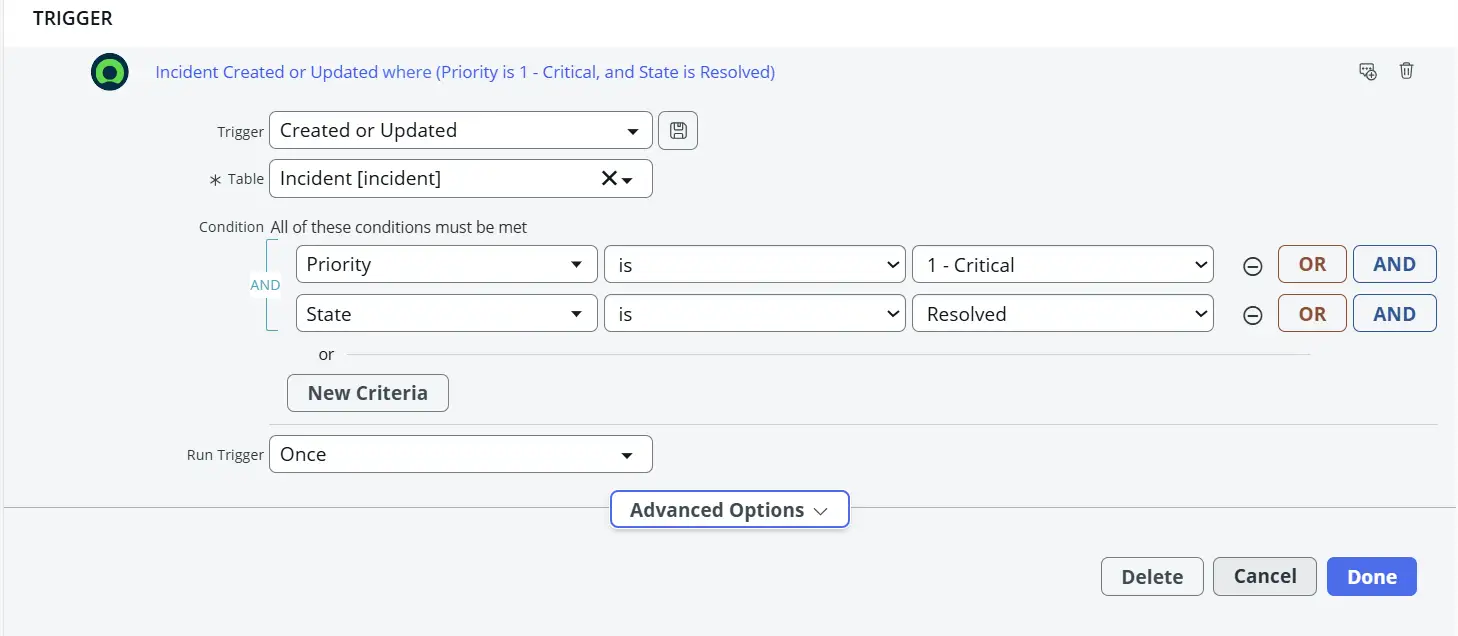Click the New Criteria button
This screenshot has height=636, width=1458.
click(x=368, y=393)
